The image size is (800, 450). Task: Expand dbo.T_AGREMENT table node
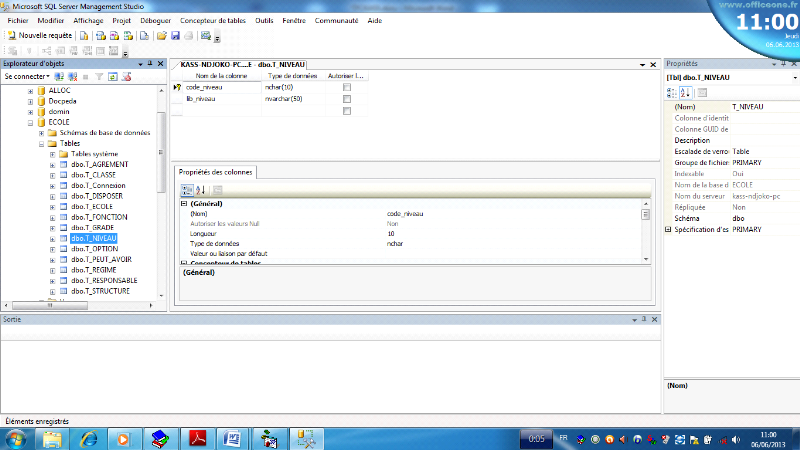tap(53, 165)
